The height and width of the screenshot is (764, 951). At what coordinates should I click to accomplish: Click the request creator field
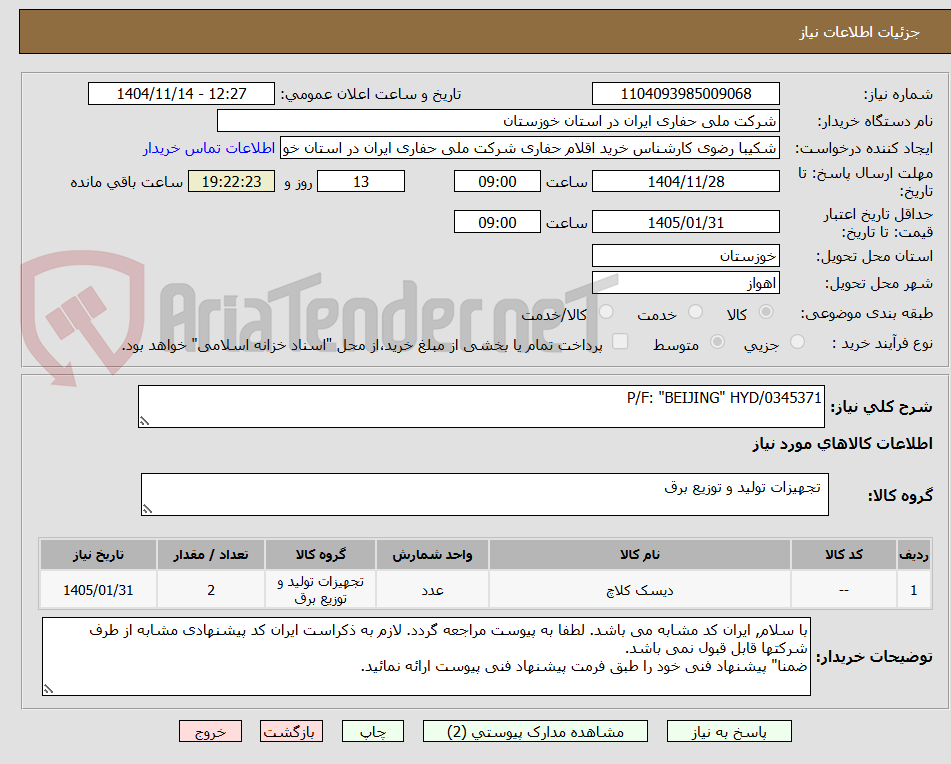point(529,149)
